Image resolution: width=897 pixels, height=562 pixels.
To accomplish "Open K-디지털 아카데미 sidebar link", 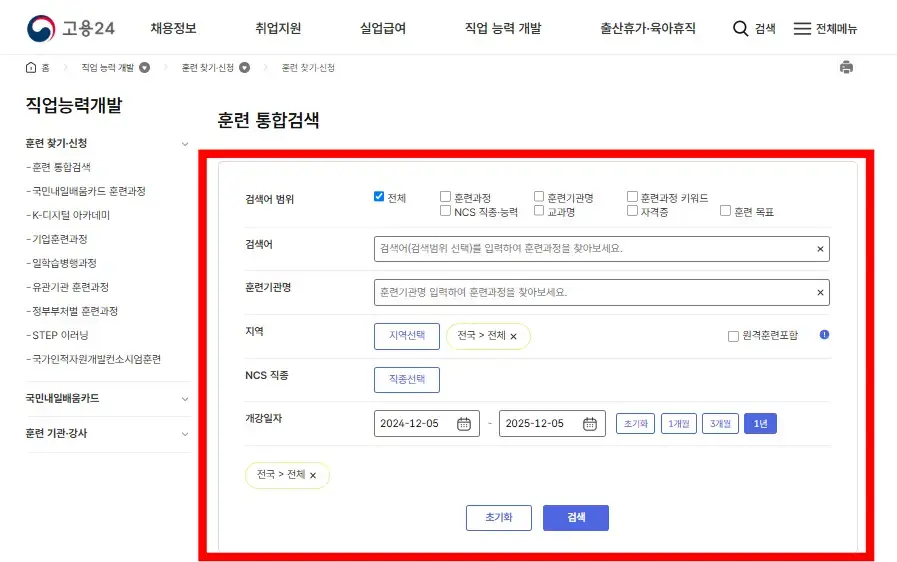I will 69,215.
